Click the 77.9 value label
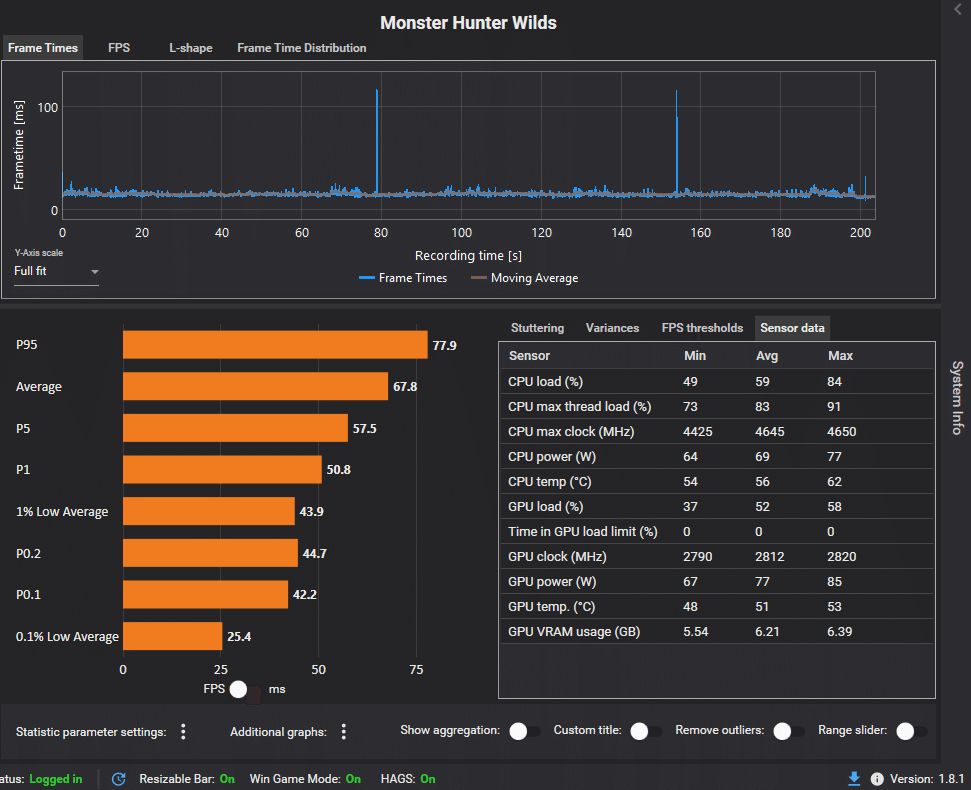 coord(445,345)
